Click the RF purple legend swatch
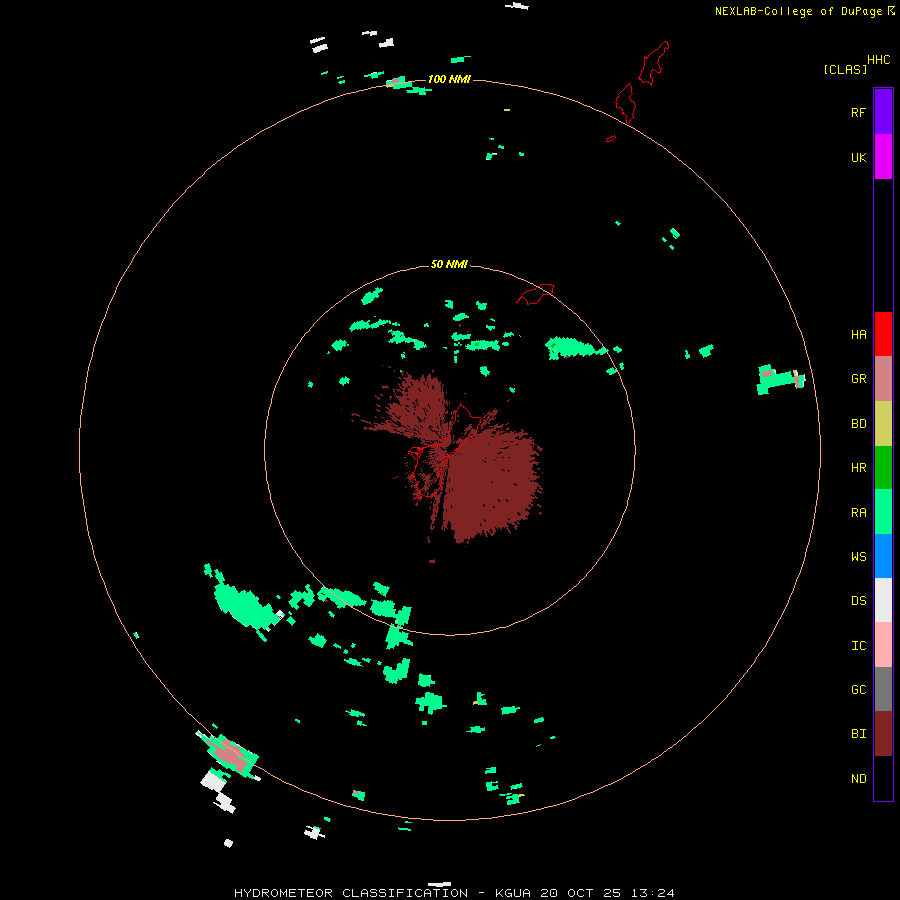The image size is (900, 900). pos(883,112)
